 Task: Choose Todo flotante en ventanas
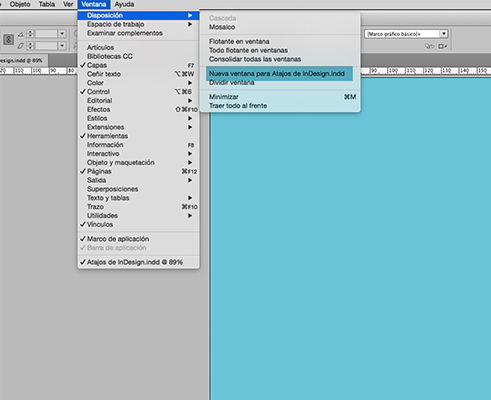pyautogui.click(x=280, y=50)
